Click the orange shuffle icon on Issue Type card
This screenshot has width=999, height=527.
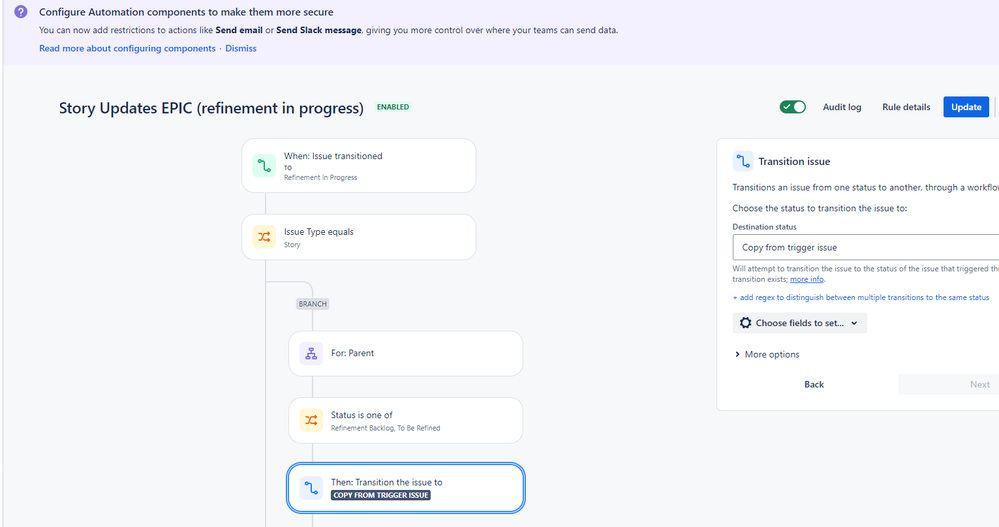click(x=264, y=237)
